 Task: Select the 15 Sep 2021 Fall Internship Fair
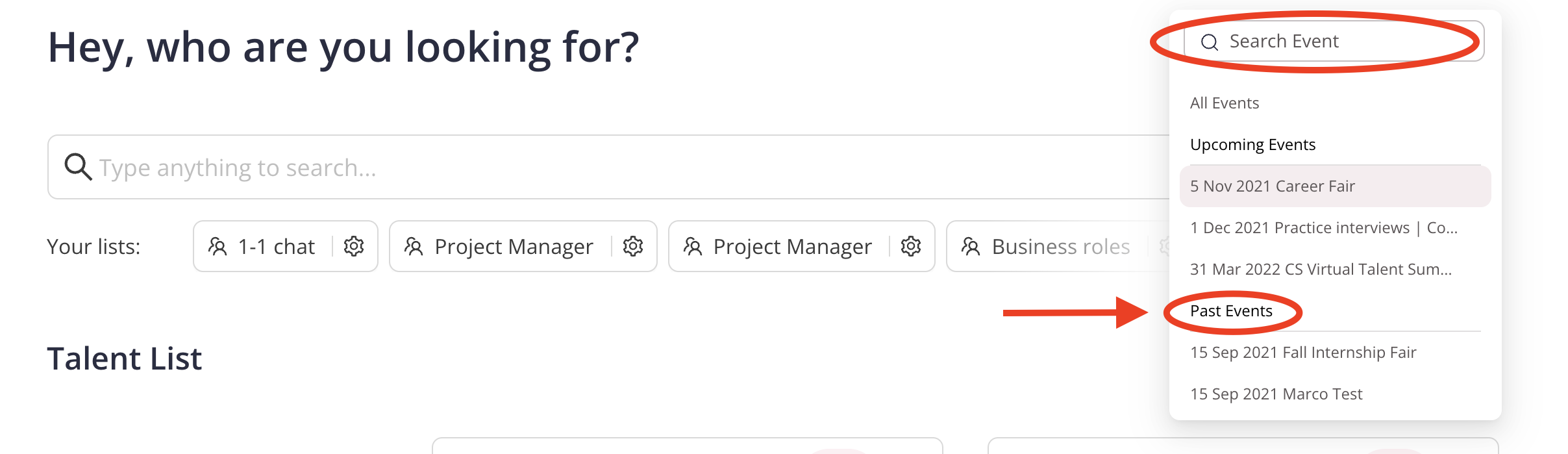[1303, 353]
